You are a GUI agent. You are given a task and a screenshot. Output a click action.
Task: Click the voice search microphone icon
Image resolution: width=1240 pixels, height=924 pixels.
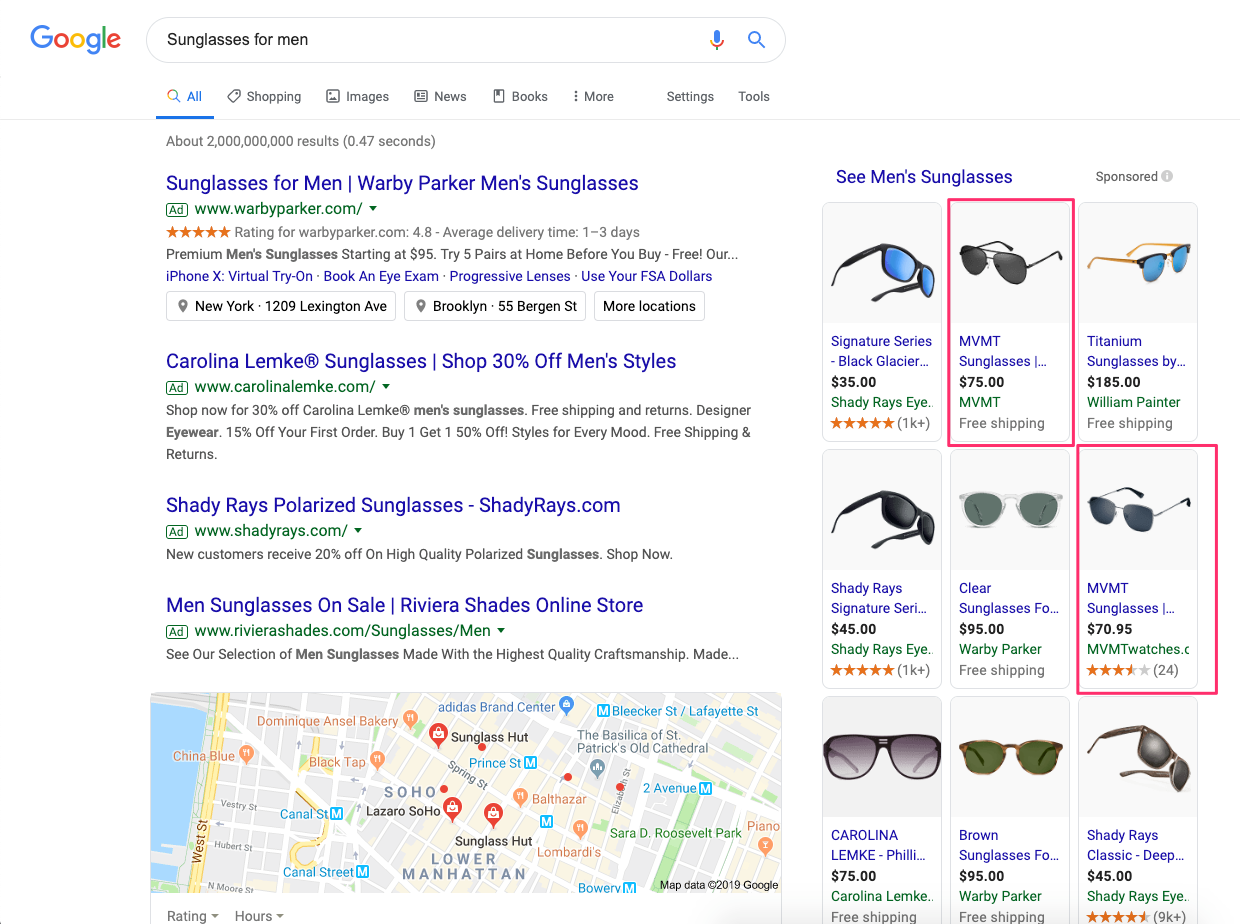click(716, 40)
